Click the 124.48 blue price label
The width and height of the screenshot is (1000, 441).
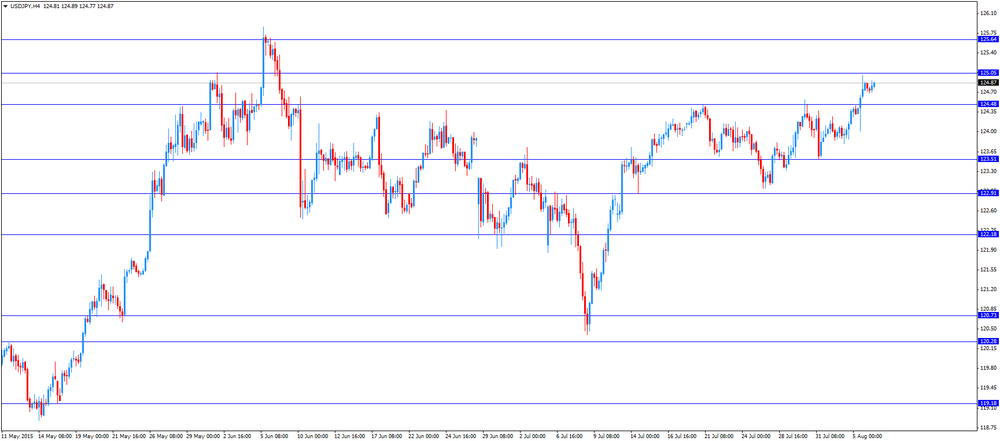point(988,104)
